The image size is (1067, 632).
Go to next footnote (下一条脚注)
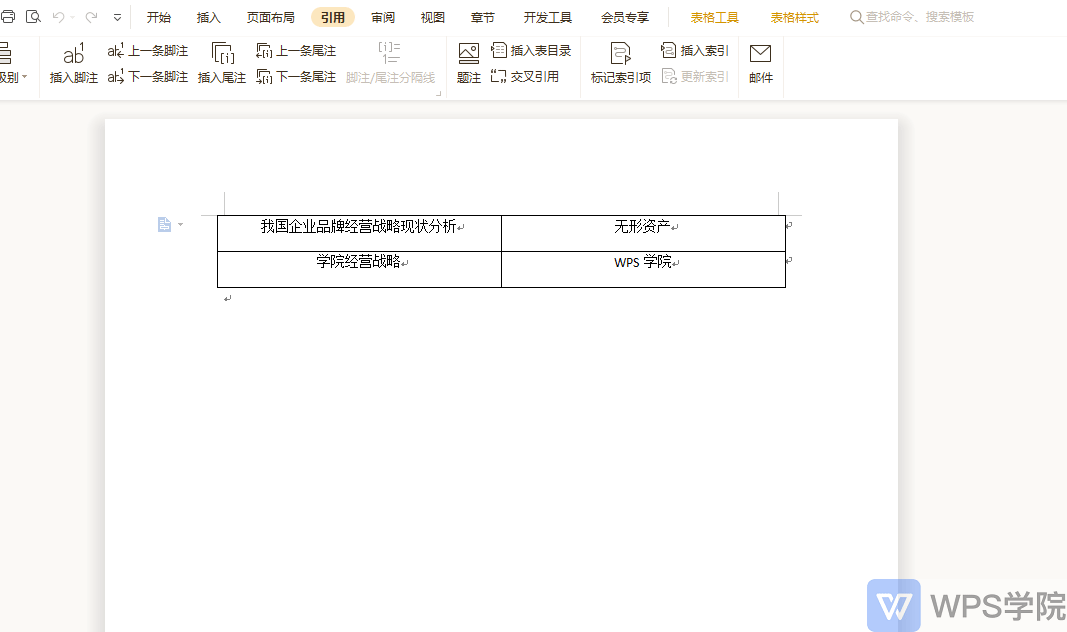tap(148, 77)
